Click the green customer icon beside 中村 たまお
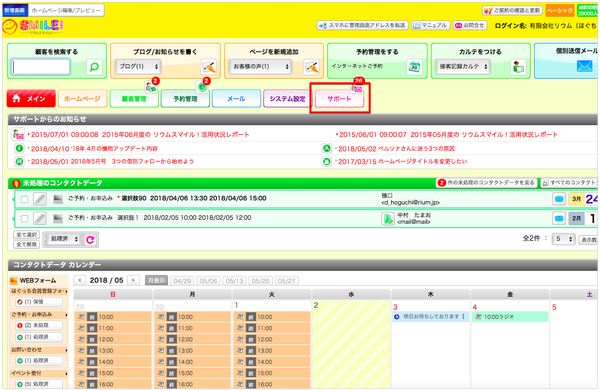The image size is (600, 391). [388, 218]
